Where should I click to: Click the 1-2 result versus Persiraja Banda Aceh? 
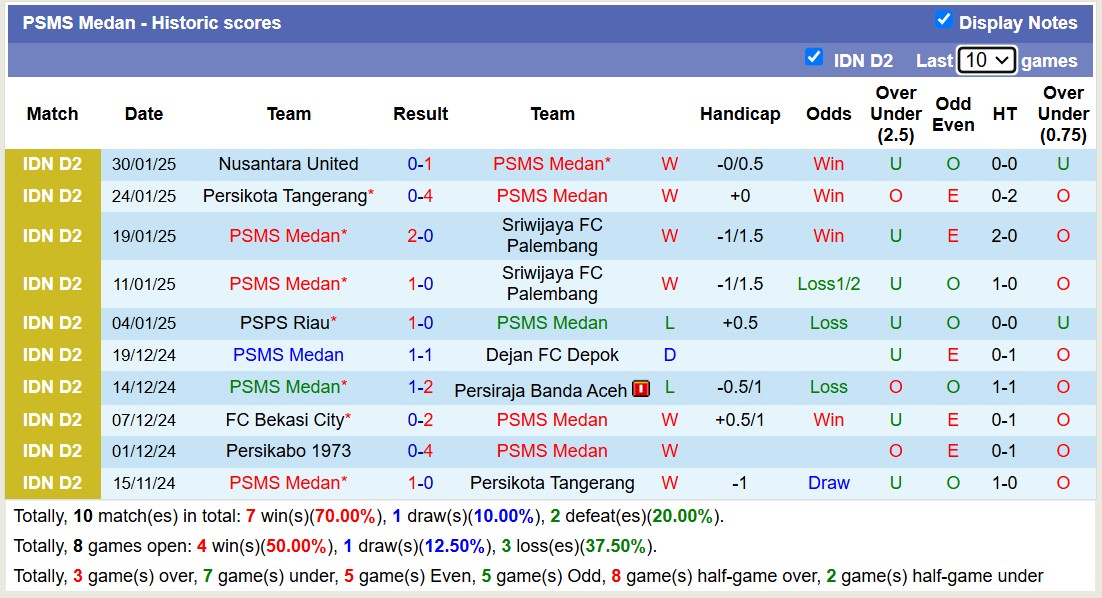tap(420, 387)
